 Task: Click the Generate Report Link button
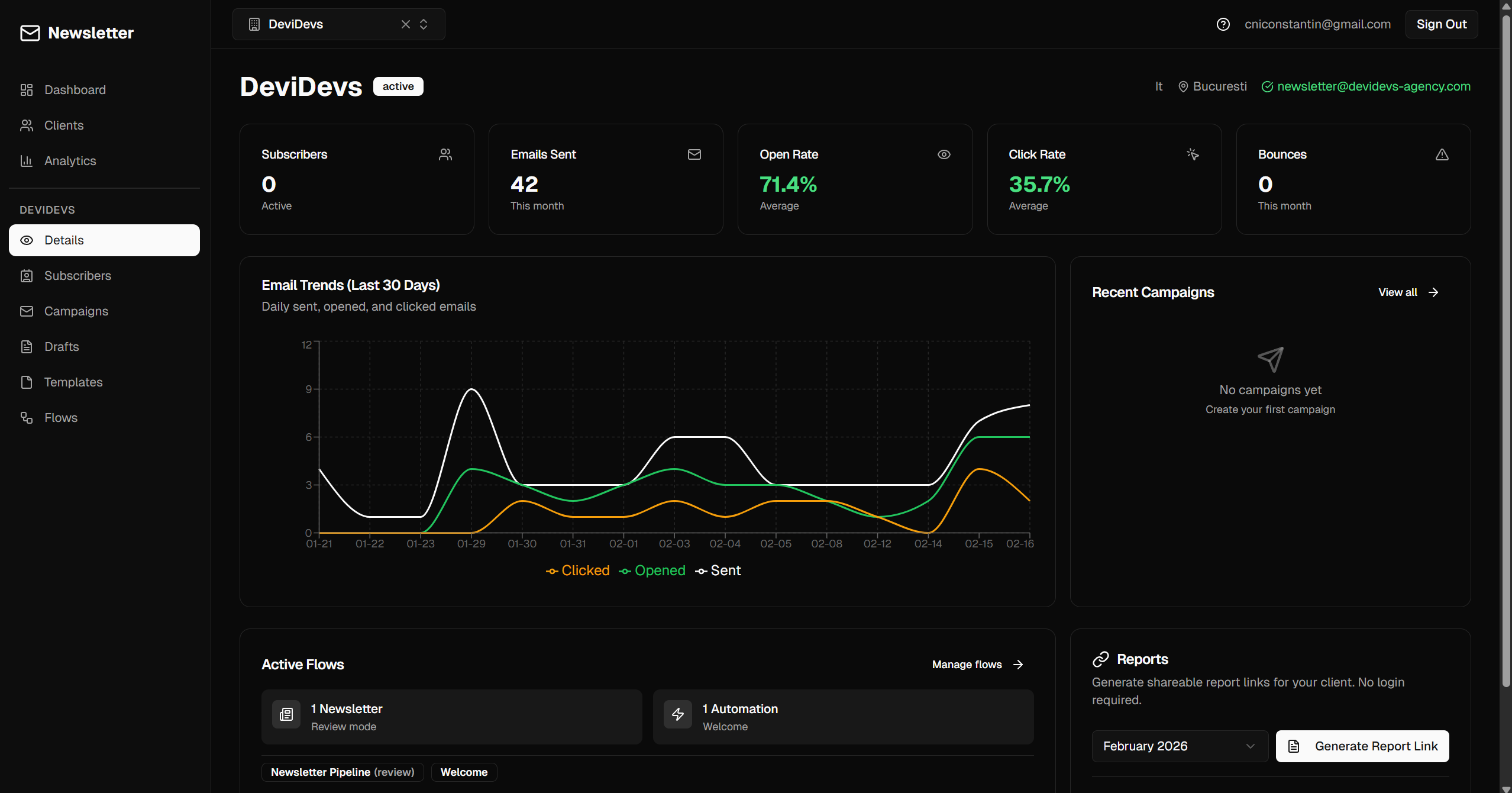pos(1362,746)
